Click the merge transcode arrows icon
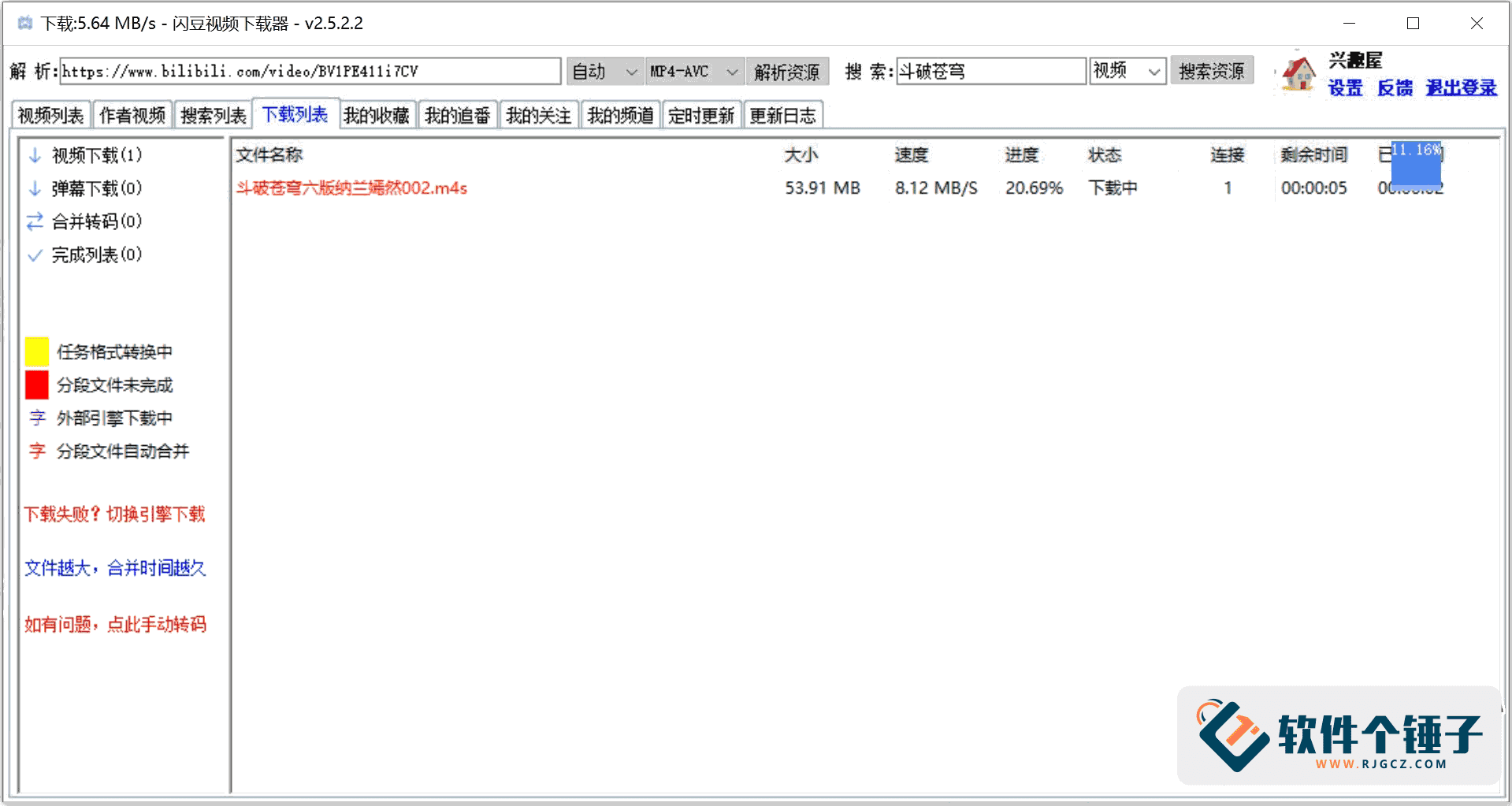 pos(35,221)
